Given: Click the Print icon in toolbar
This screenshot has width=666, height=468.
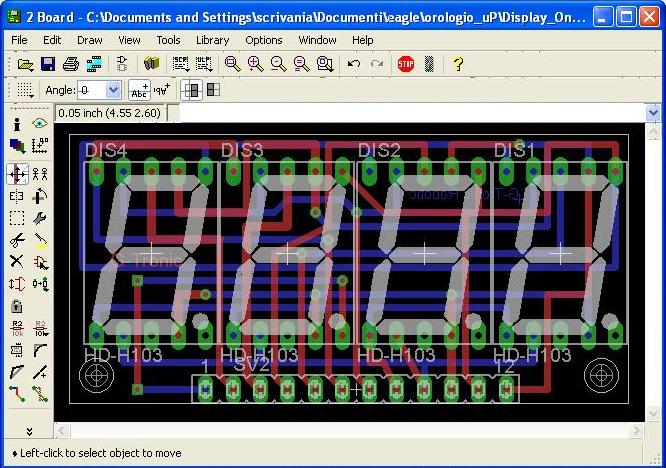Looking at the screenshot, I should [71, 64].
